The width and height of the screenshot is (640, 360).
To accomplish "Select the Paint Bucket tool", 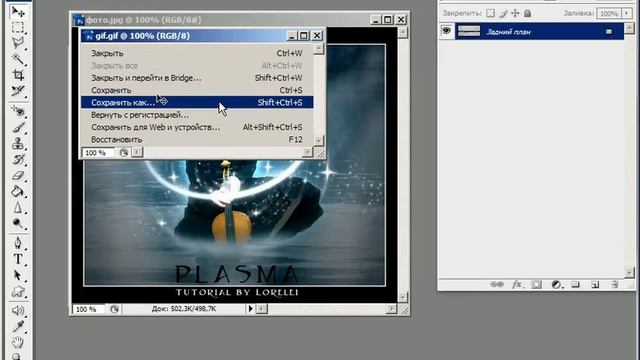I will [x=18, y=191].
